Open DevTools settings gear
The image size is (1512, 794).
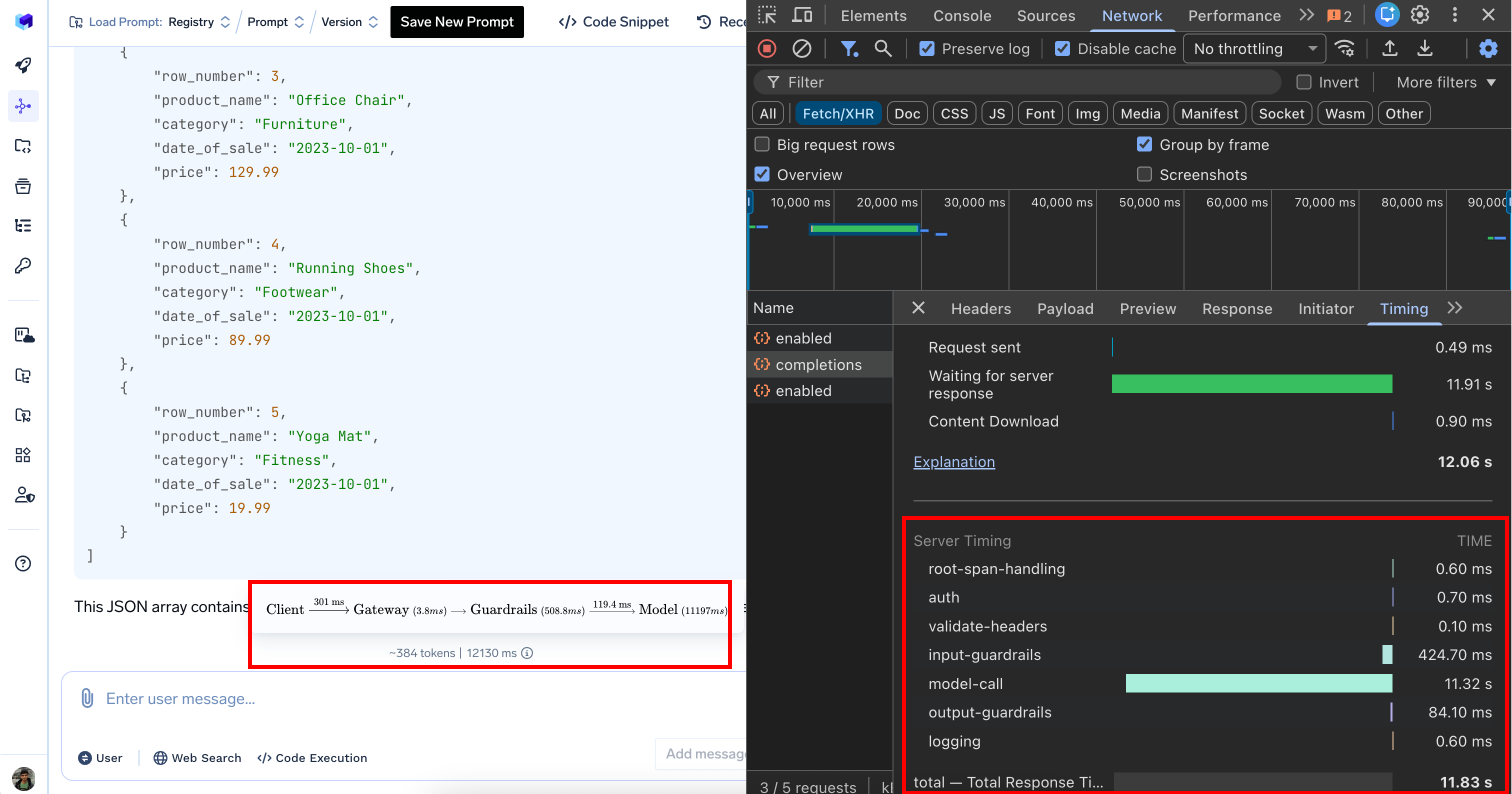coord(1419,15)
